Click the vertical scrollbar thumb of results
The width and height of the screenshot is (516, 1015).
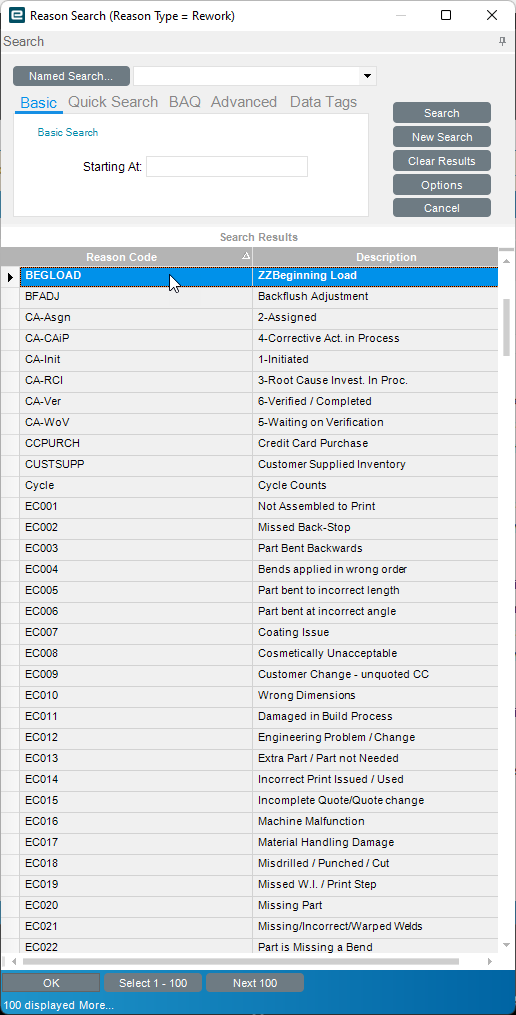click(x=507, y=327)
